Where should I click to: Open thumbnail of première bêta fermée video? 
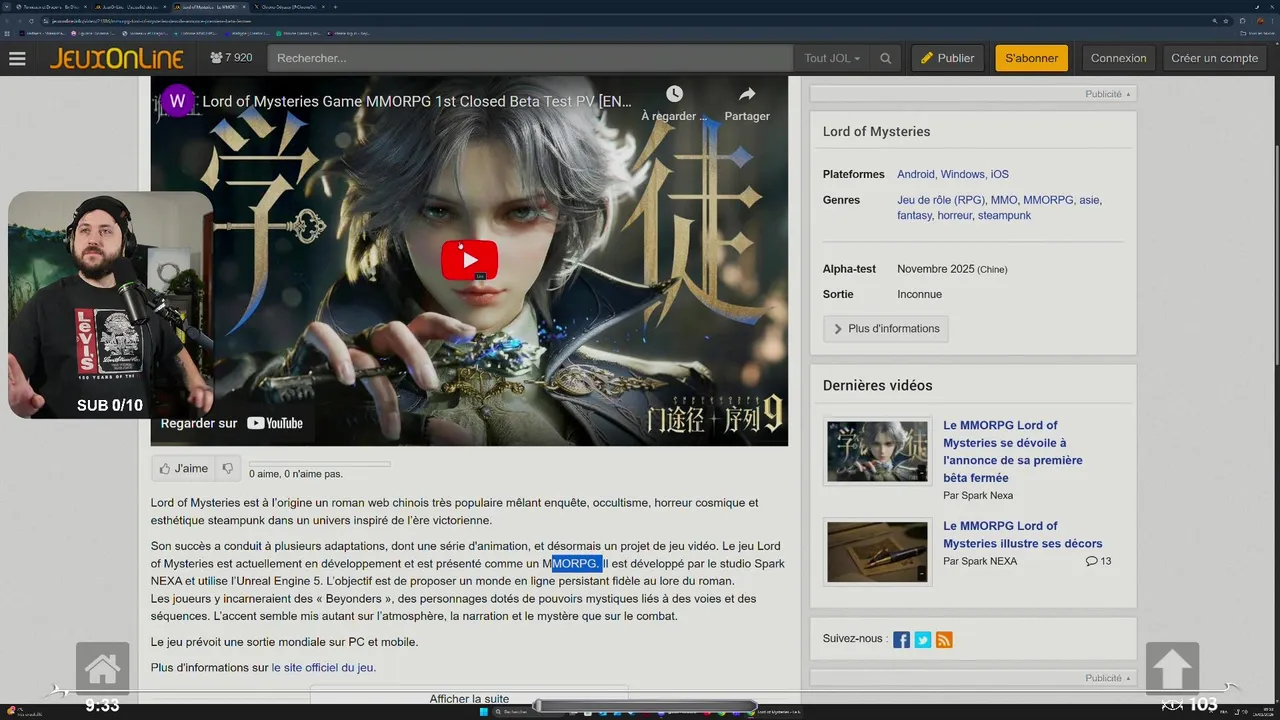point(877,451)
